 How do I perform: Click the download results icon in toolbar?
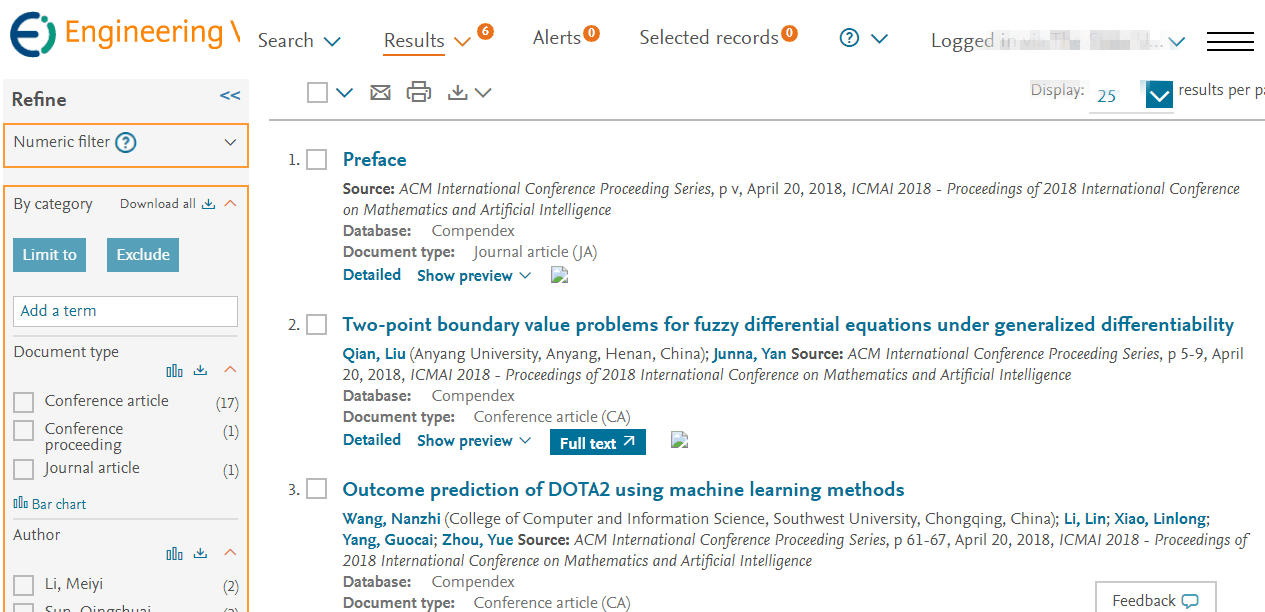[458, 93]
